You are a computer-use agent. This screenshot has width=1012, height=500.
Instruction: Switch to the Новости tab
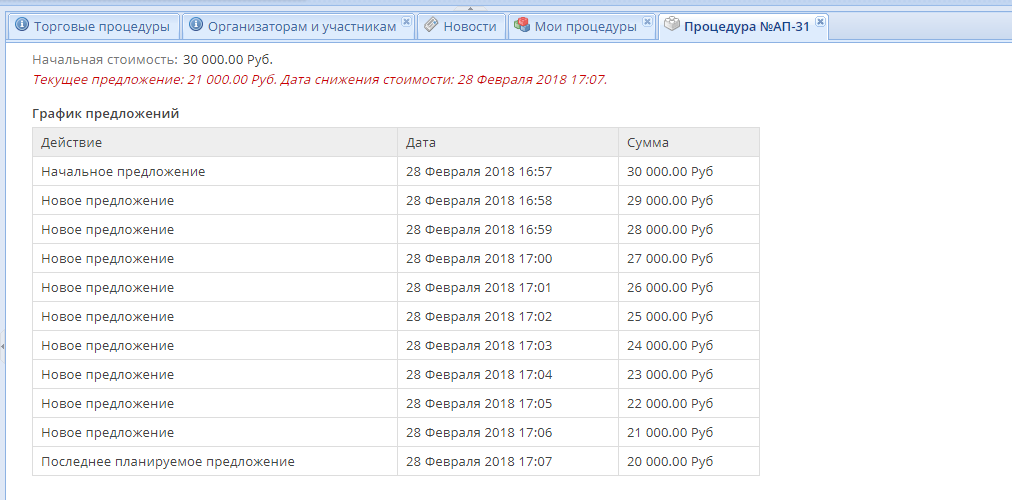click(x=460, y=27)
